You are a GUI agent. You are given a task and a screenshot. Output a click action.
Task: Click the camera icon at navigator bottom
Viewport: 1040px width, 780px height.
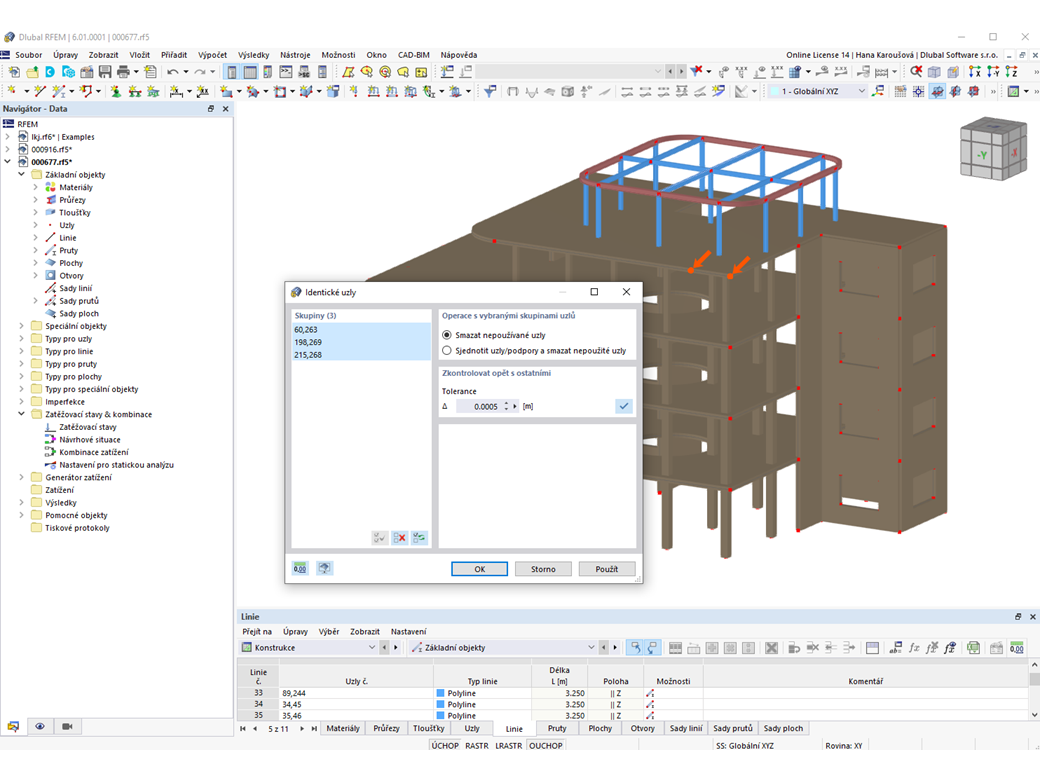coord(67,726)
